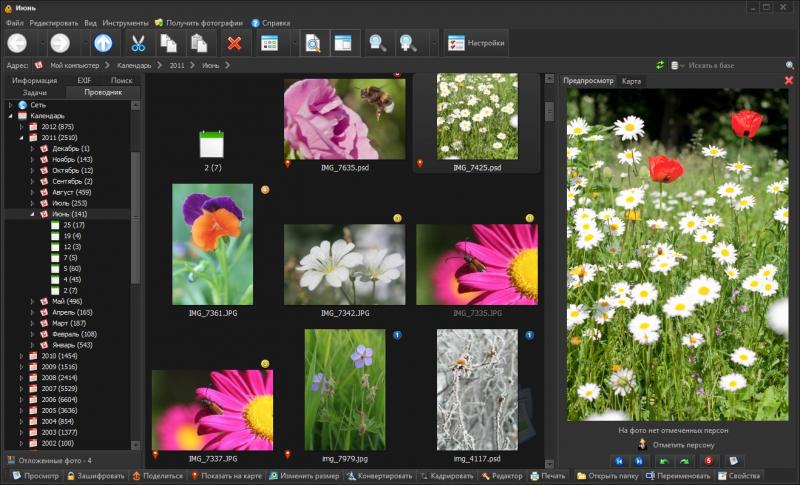
Task: Click the blue badge on img_4117.psd
Action: pyautogui.click(x=530, y=335)
